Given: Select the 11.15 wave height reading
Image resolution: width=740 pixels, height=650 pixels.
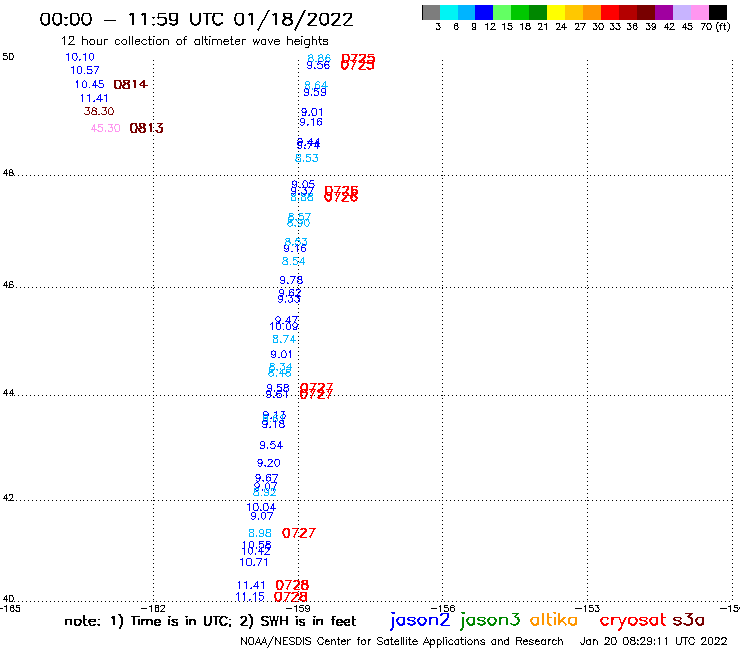Looking at the screenshot, I should pyautogui.click(x=250, y=597).
